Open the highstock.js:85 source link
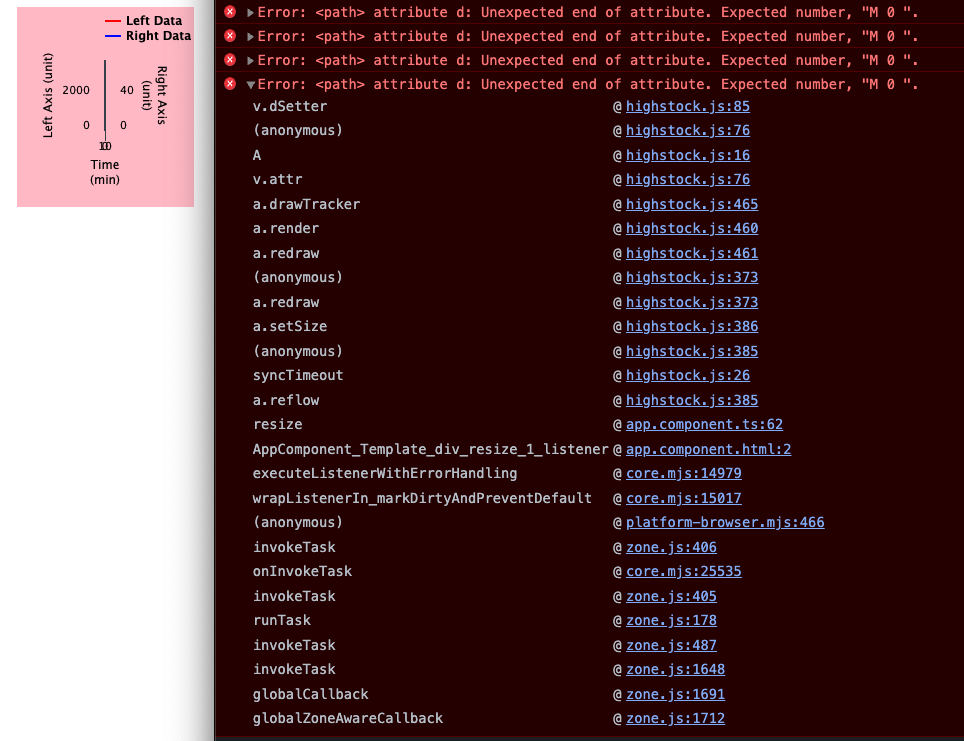Image resolution: width=964 pixels, height=741 pixels. 688,106
